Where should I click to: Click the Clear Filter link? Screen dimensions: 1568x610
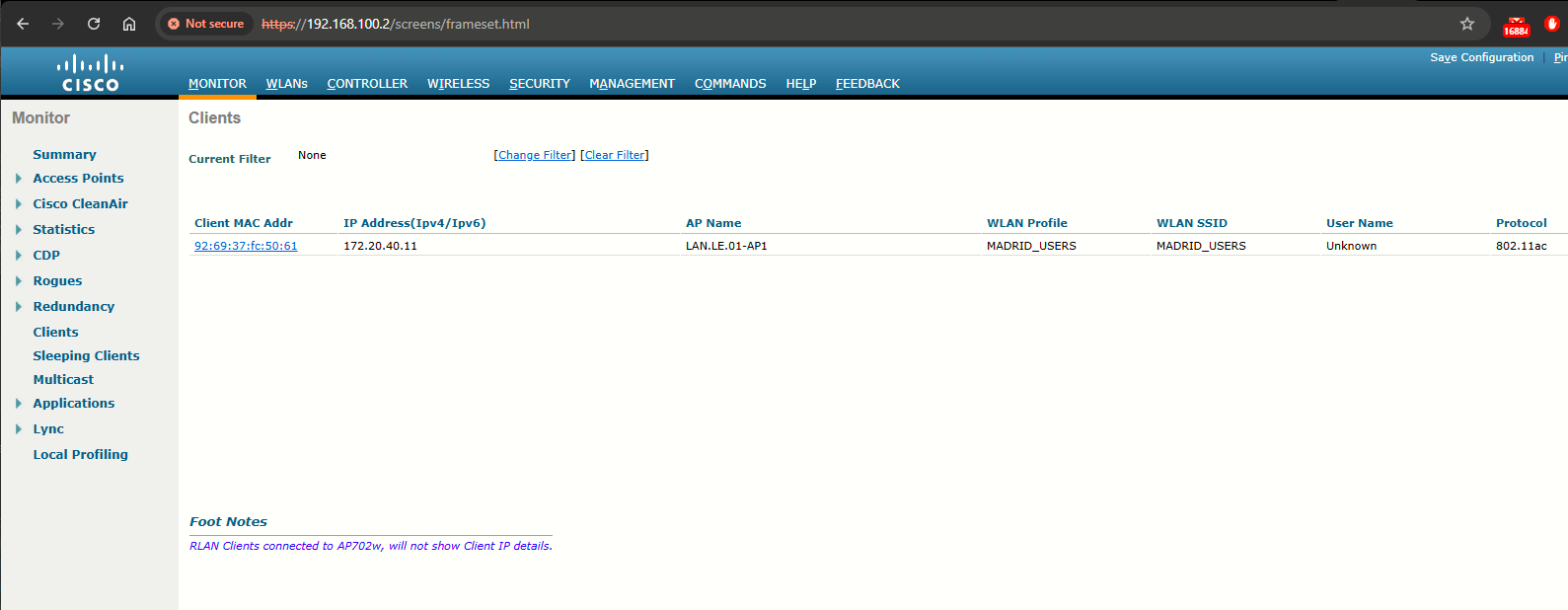pyautogui.click(x=615, y=155)
